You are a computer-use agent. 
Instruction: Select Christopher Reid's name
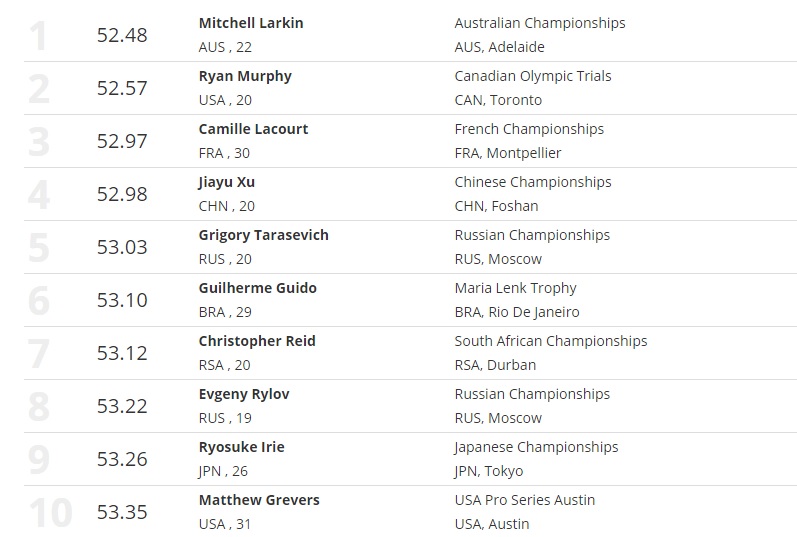[257, 341]
